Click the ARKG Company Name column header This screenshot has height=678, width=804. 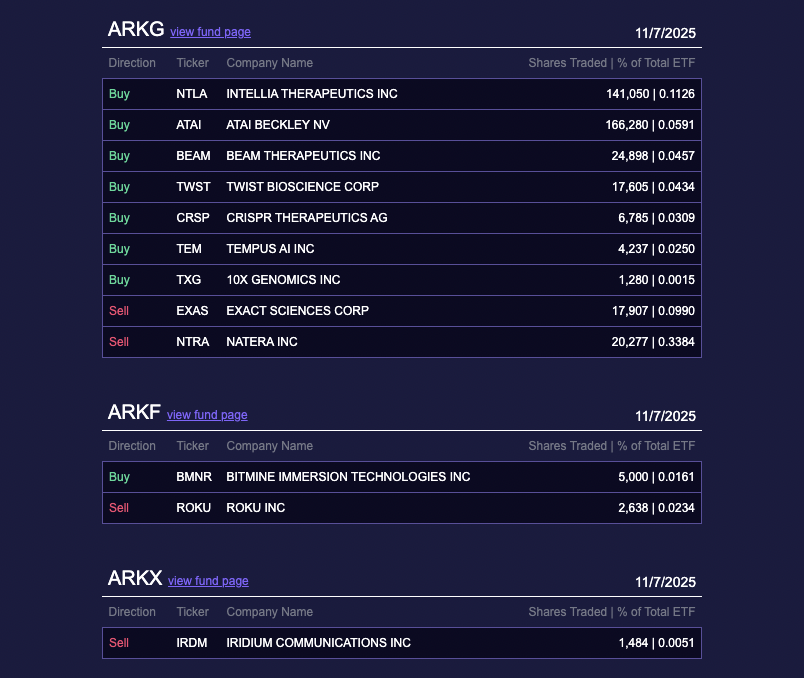pos(269,63)
